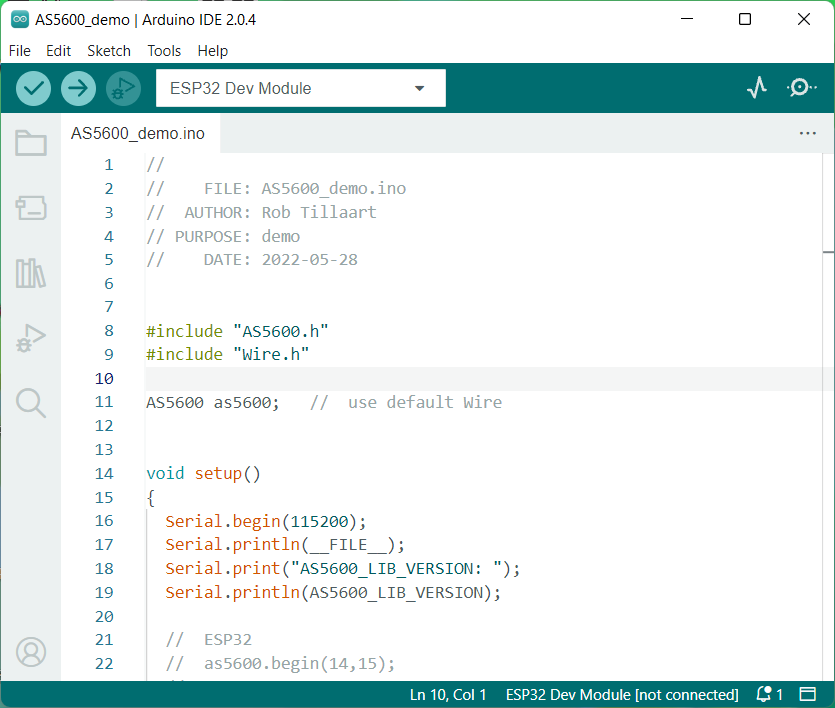Image resolution: width=835 pixels, height=708 pixels.
Task: Click the '// use default Wire' comment
Action: (406, 402)
